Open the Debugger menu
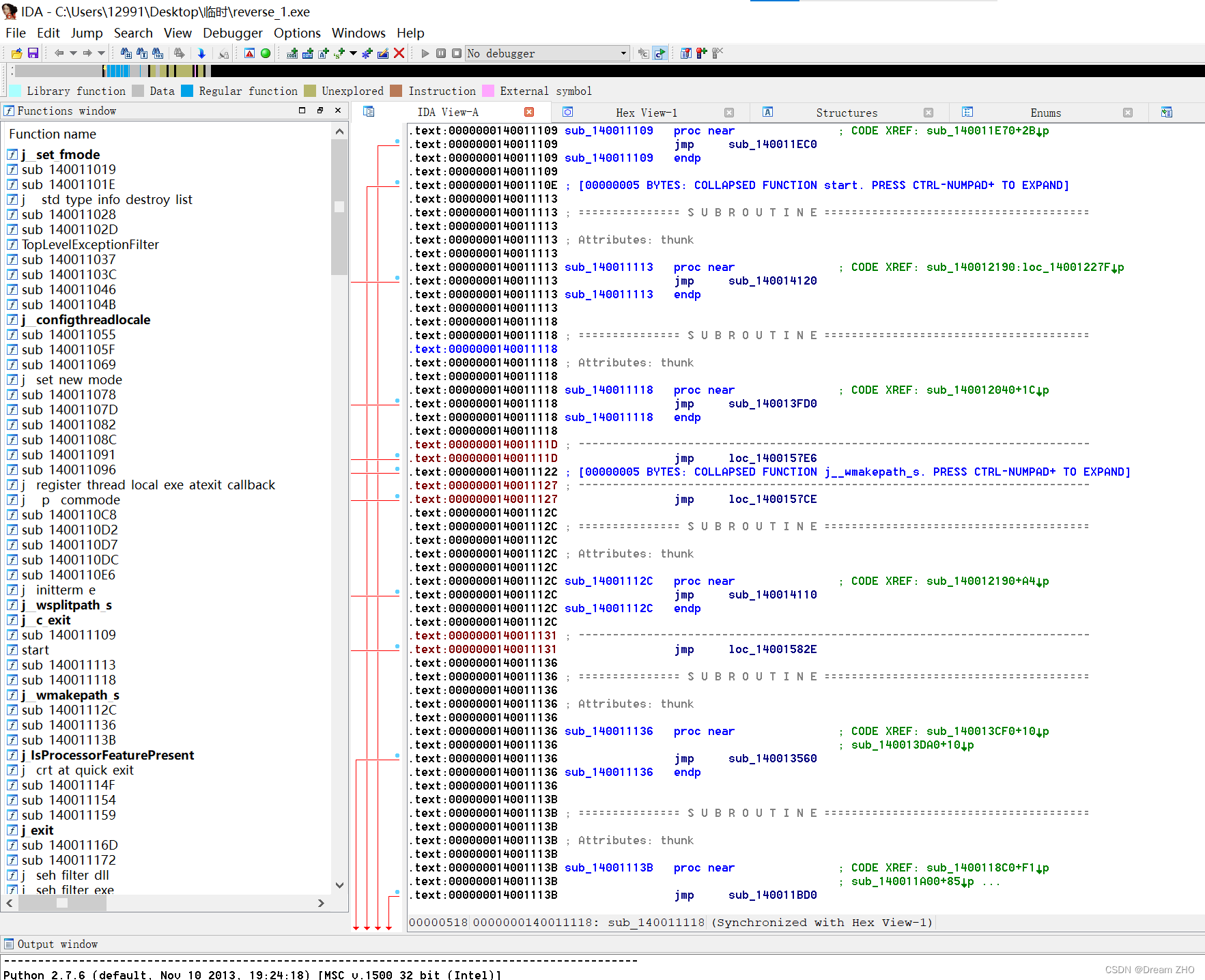 coord(232,33)
